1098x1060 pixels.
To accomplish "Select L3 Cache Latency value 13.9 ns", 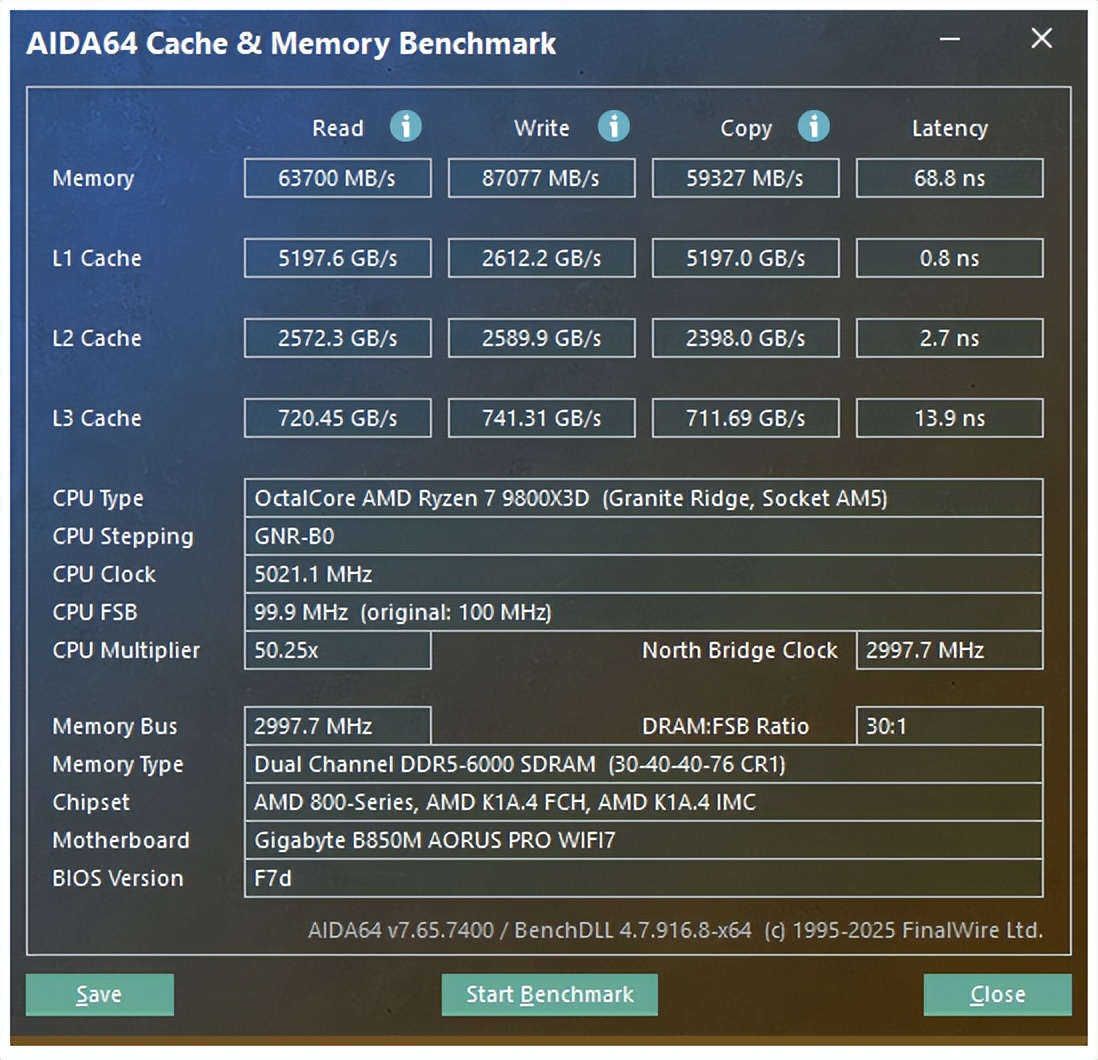I will [x=950, y=418].
